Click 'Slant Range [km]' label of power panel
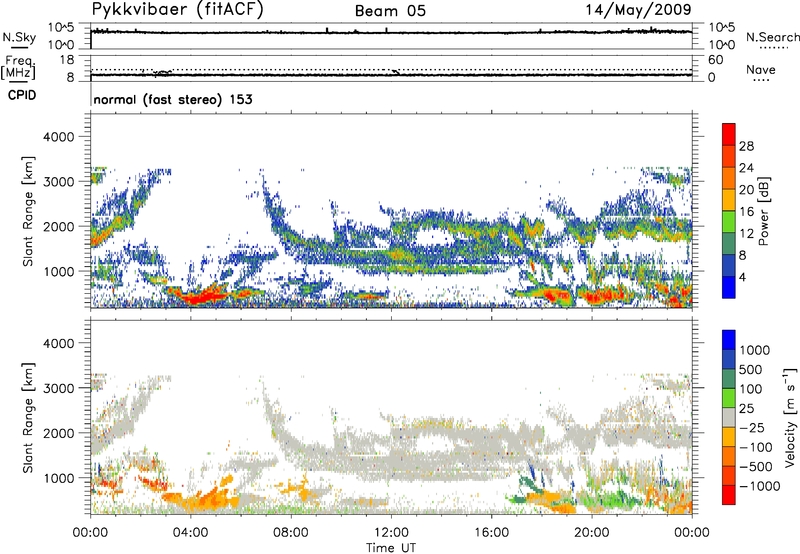Image resolution: width=800 pixels, height=554 pixels. coord(28,211)
